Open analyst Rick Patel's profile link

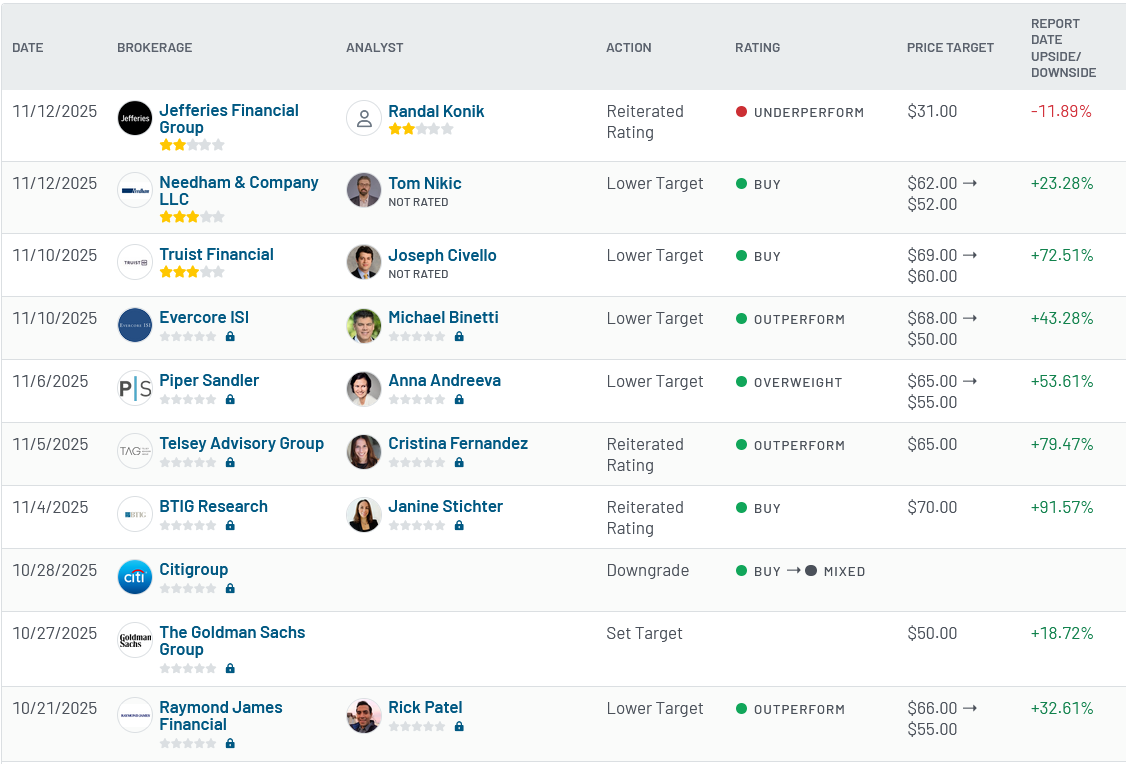pos(425,707)
